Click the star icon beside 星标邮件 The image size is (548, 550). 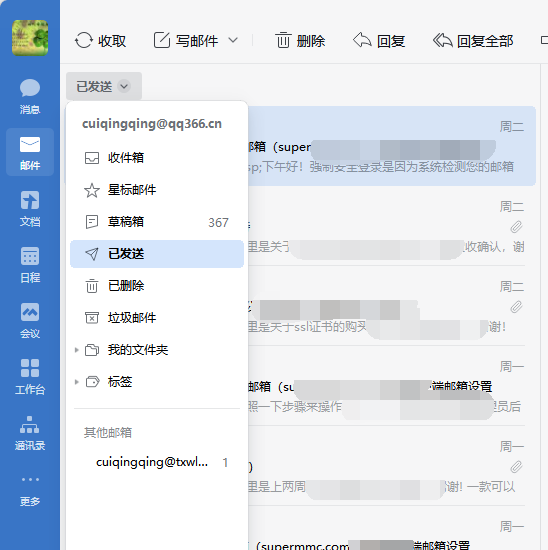pyautogui.click(x=92, y=190)
